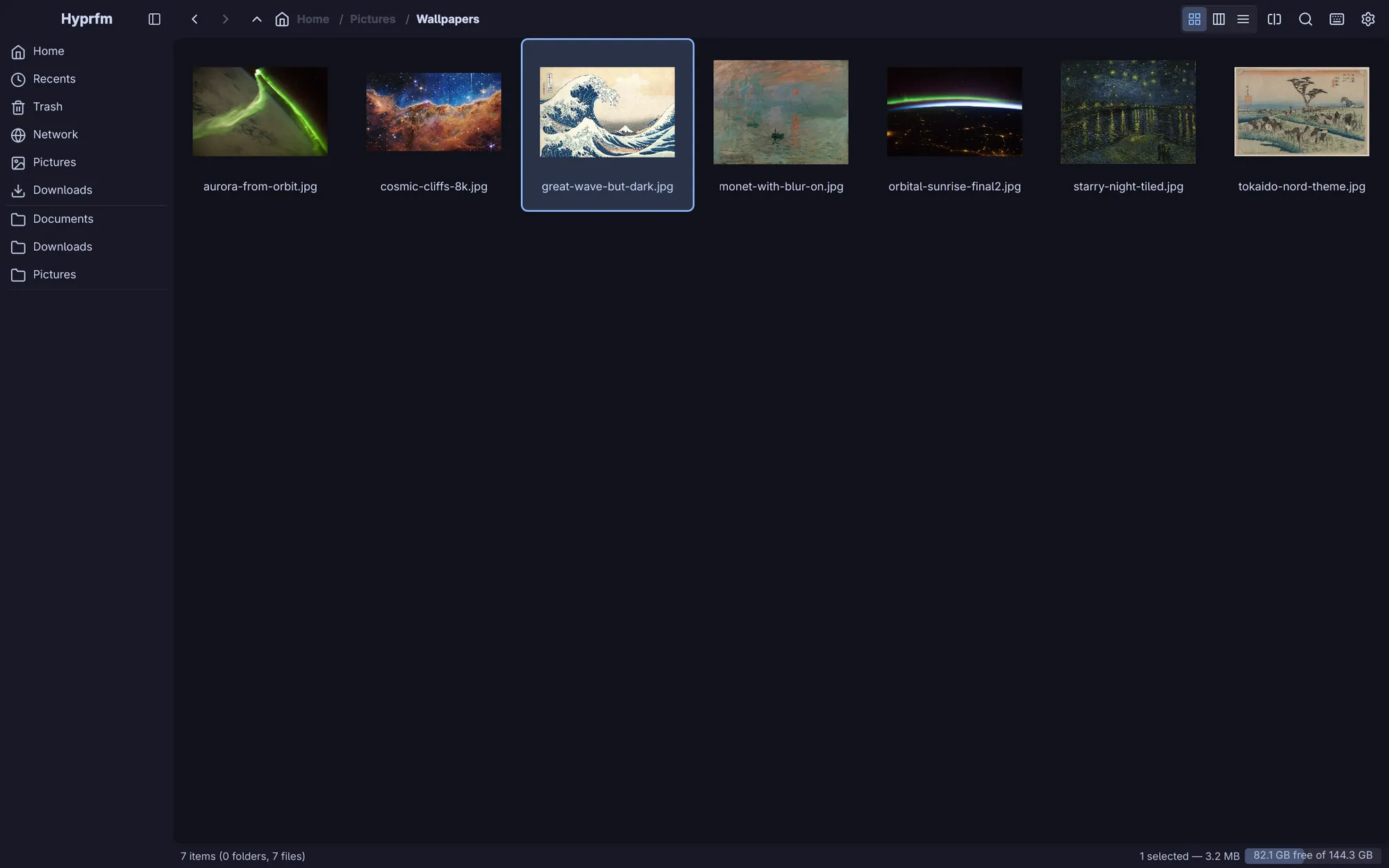This screenshot has width=1389, height=868.
Task: Open Home in the breadcrumb path
Action: pos(313,19)
